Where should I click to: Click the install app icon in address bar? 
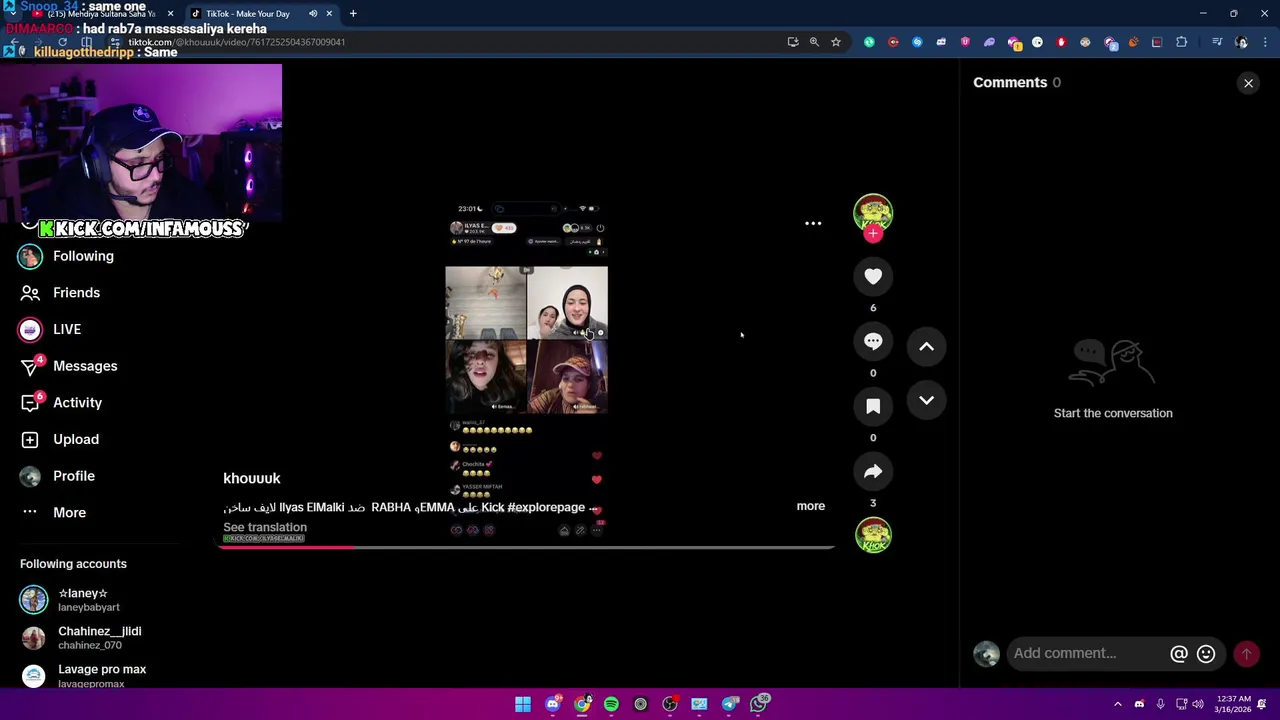793,42
